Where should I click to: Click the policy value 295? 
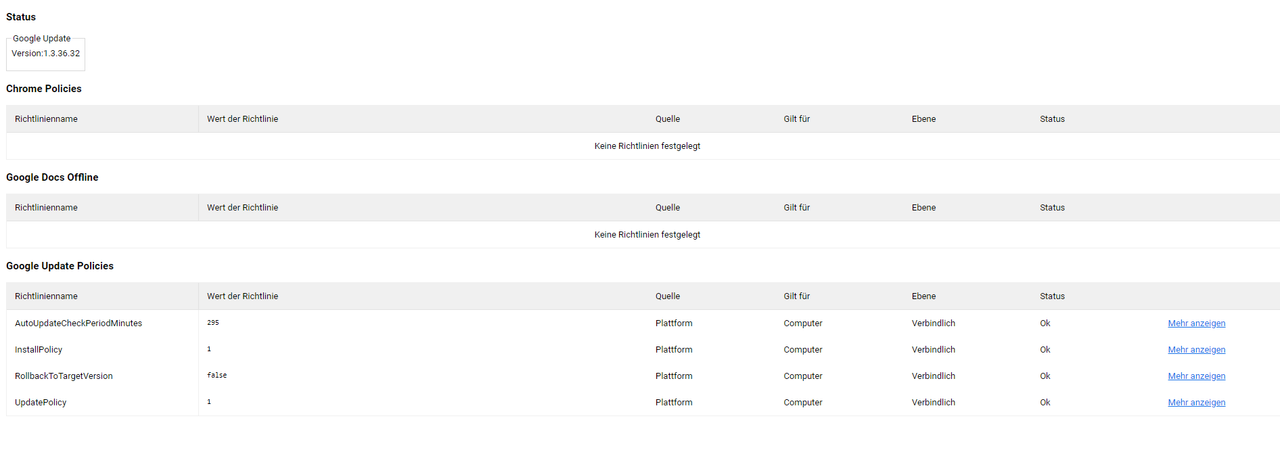tap(213, 323)
